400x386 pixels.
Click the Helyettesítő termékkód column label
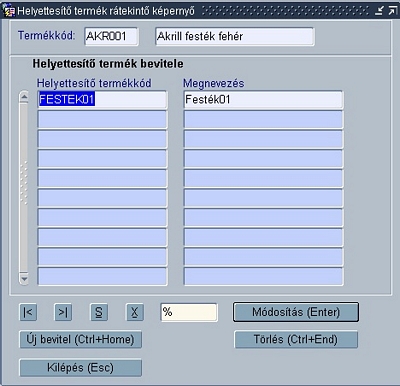94,83
